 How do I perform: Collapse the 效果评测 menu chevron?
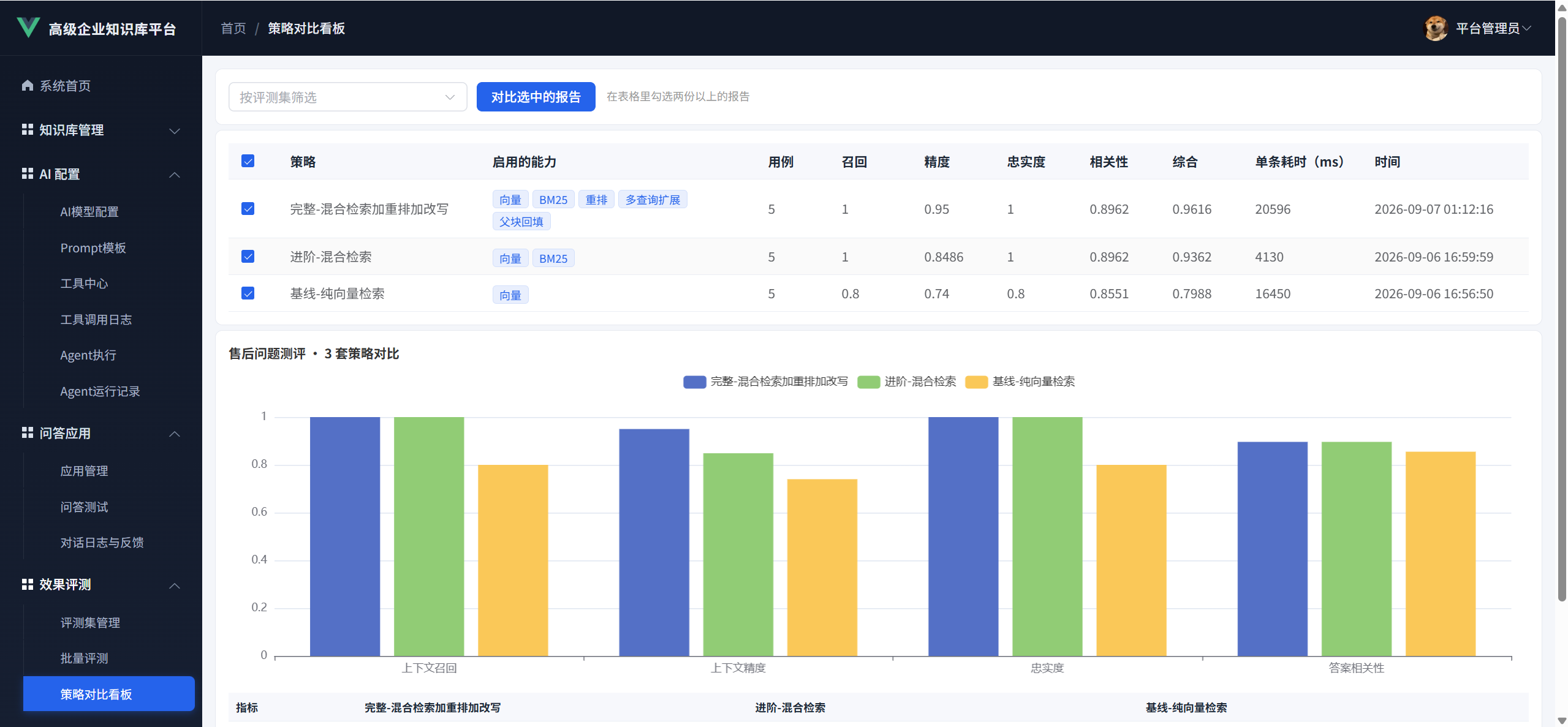point(175,585)
